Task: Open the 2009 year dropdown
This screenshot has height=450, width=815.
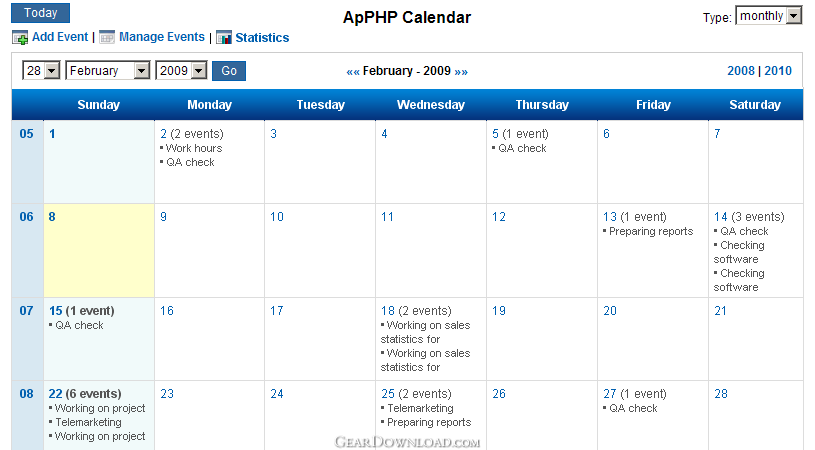Action: click(181, 71)
